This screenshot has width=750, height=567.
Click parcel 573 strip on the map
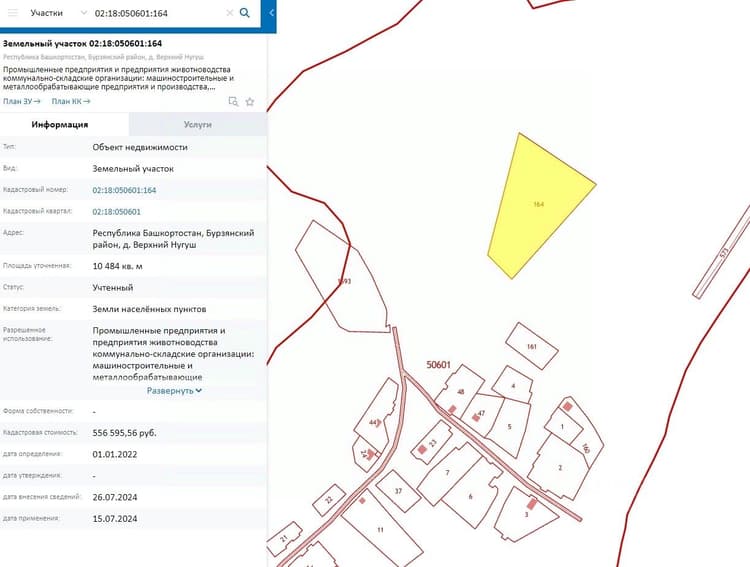pos(724,252)
